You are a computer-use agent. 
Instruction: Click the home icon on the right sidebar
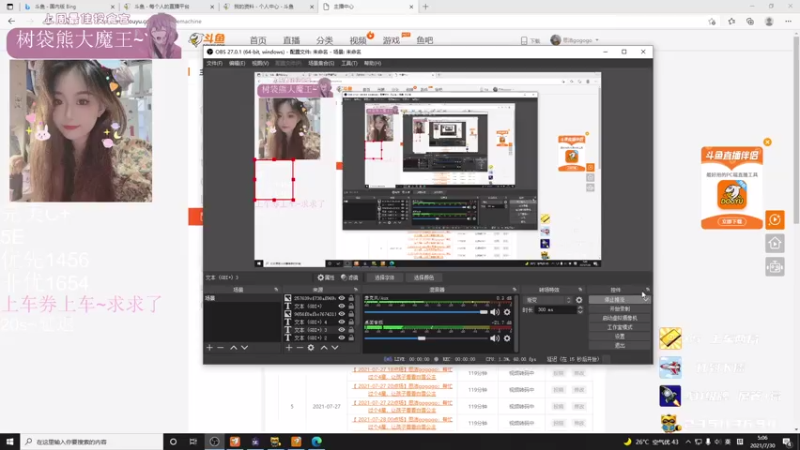point(774,243)
